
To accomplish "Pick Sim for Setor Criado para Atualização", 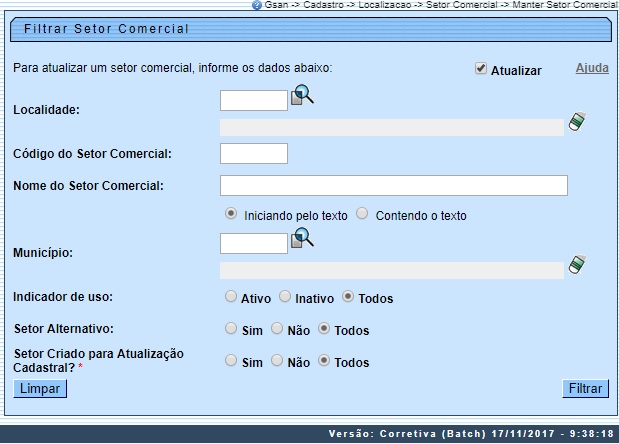I will pos(231,361).
